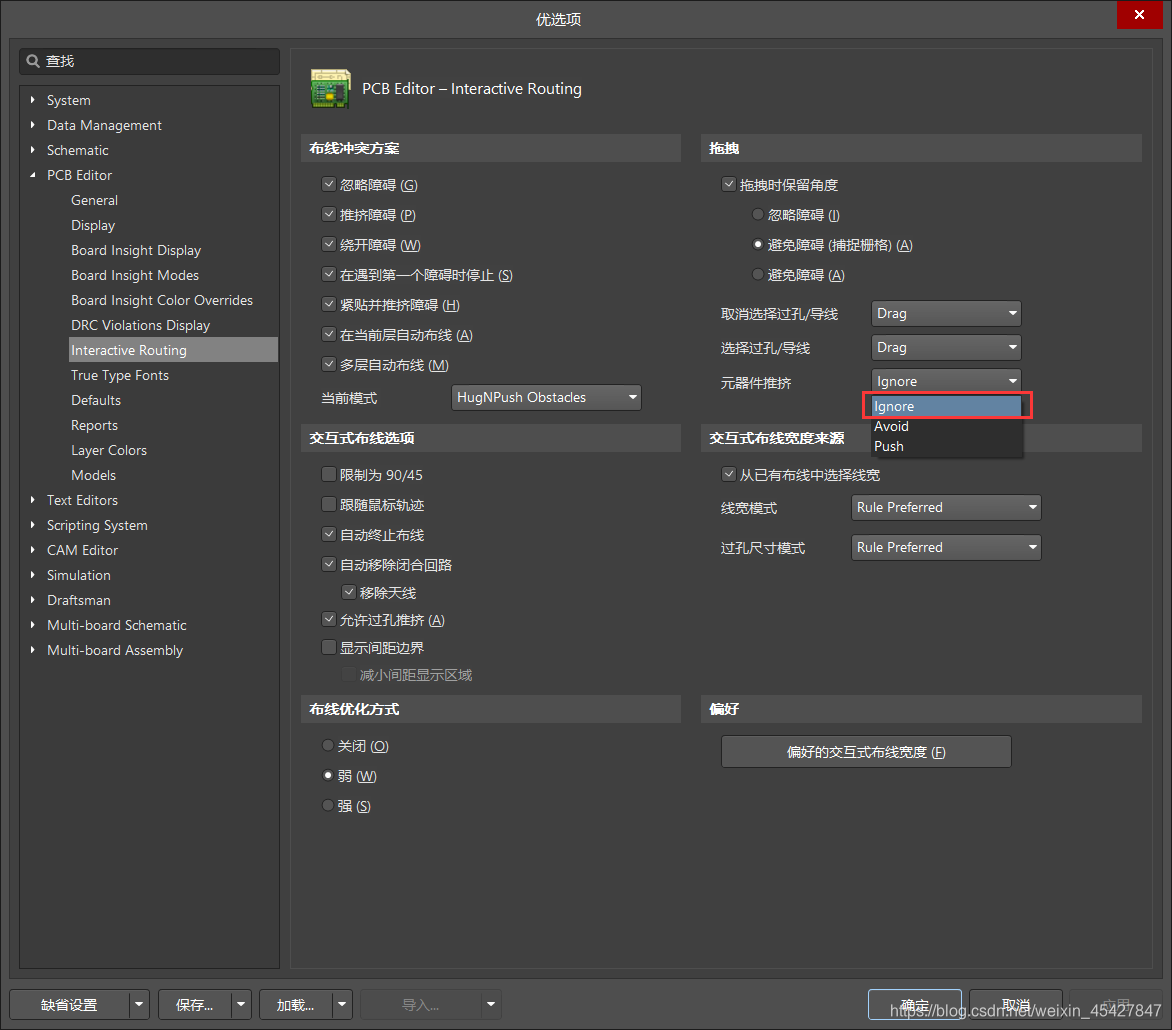Toggle 移除天线 checkbox
This screenshot has height=1030, width=1172.
coord(349,592)
